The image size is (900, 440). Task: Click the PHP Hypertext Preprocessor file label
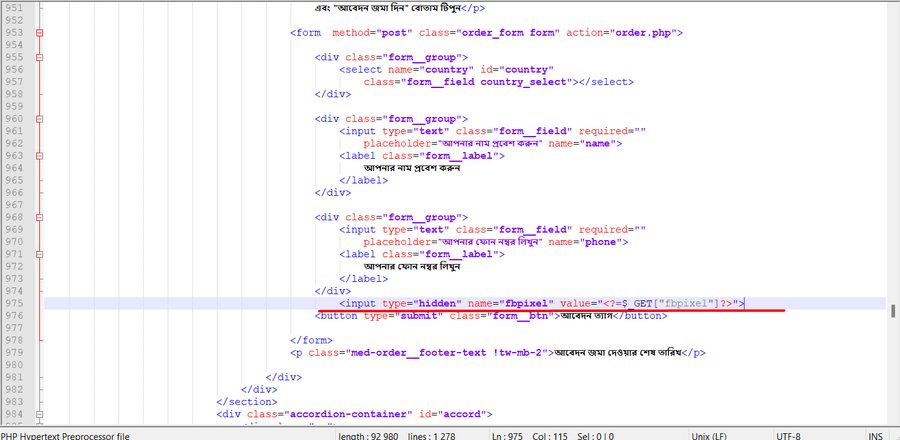coord(65,435)
